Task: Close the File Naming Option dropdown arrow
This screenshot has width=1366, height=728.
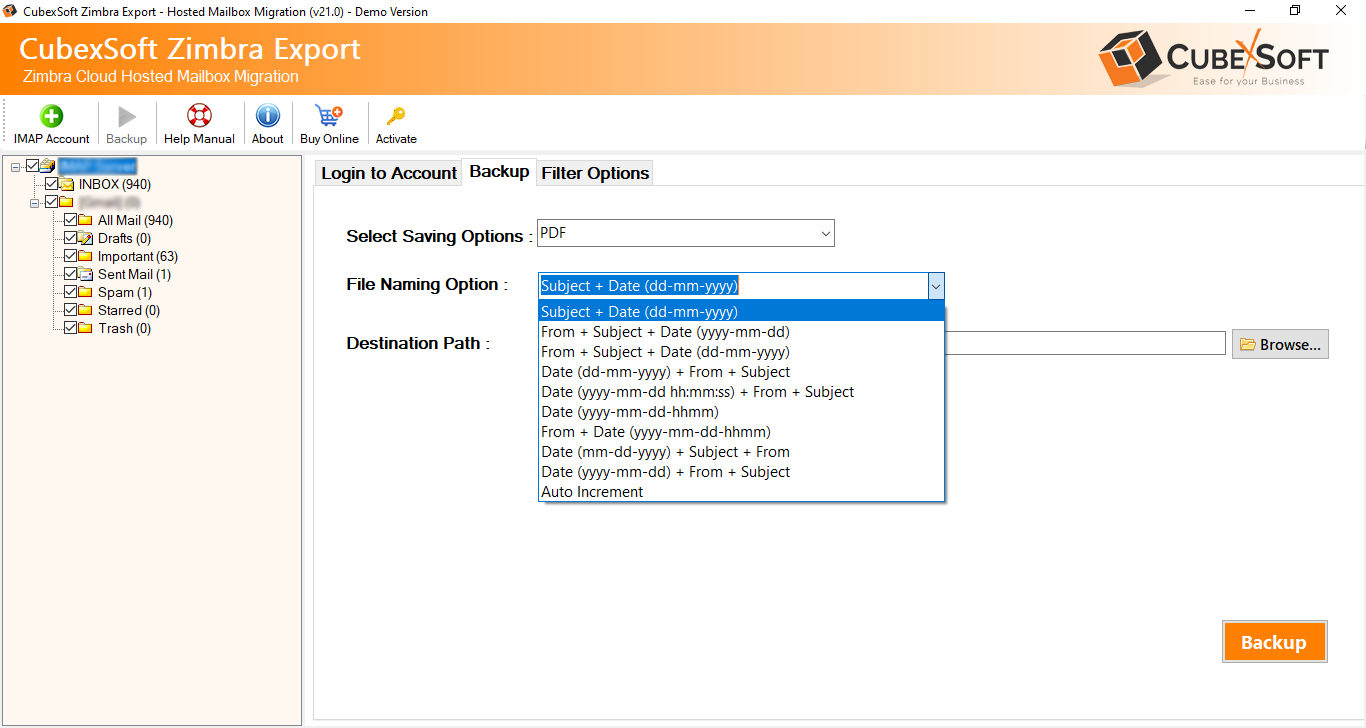Action: point(936,286)
